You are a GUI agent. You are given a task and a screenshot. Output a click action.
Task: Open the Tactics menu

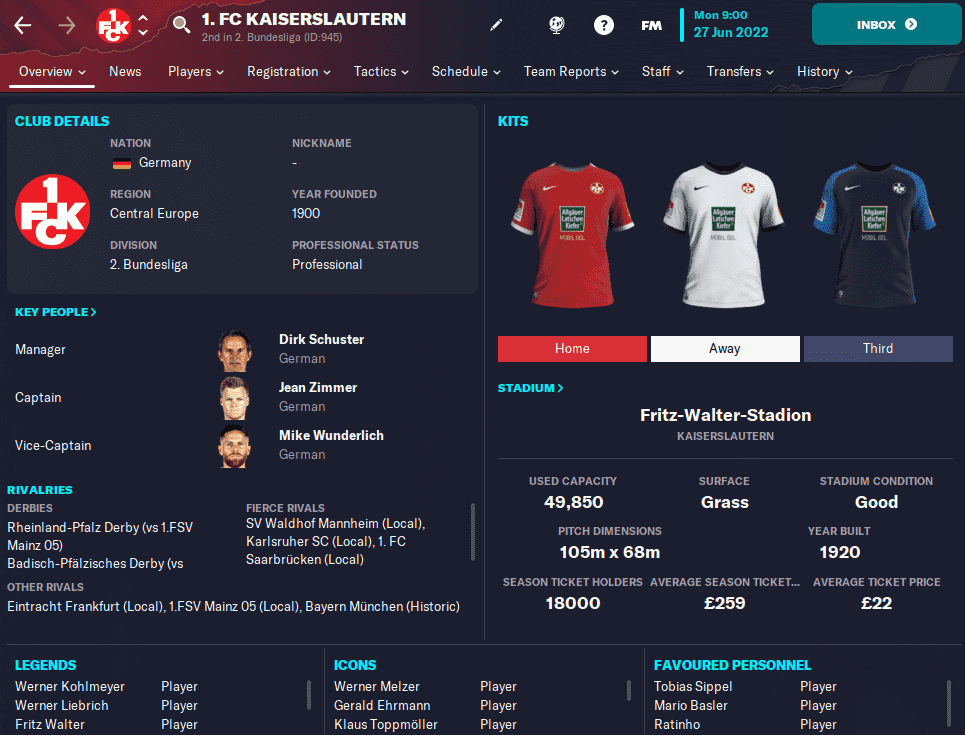(381, 72)
